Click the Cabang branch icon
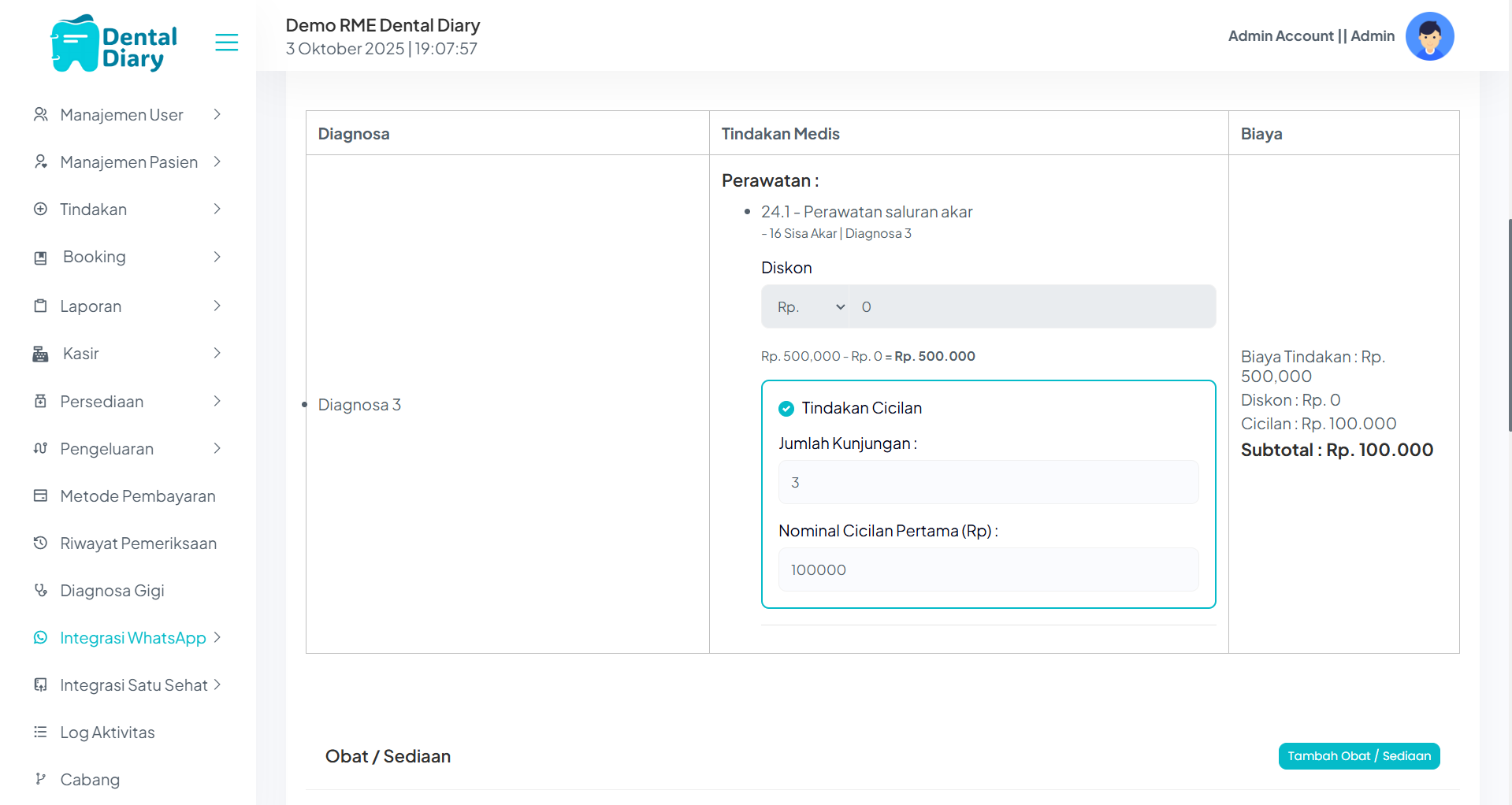The width and height of the screenshot is (1512, 805). click(x=41, y=779)
